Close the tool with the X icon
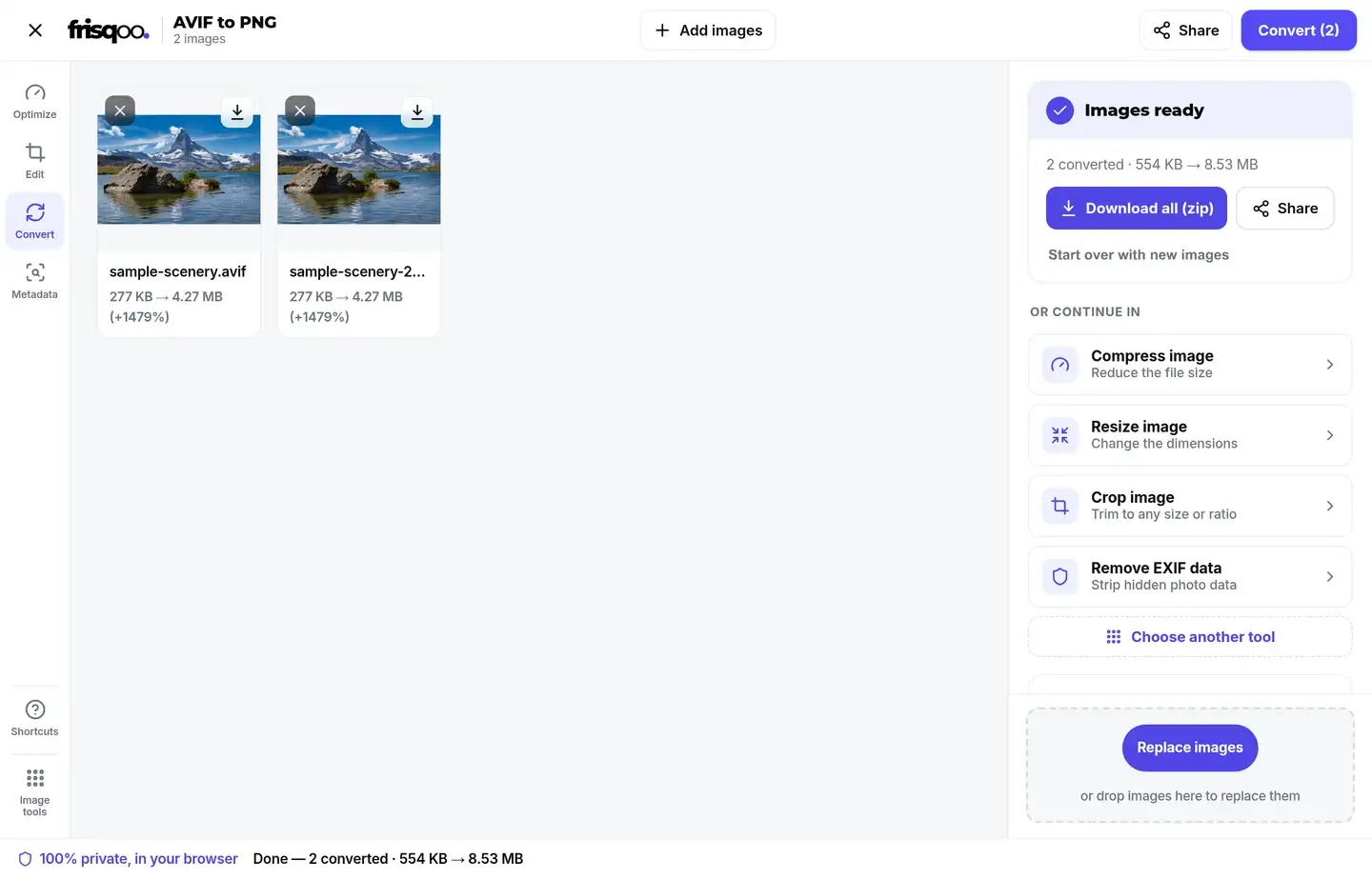The height and width of the screenshot is (879, 1372). (35, 30)
